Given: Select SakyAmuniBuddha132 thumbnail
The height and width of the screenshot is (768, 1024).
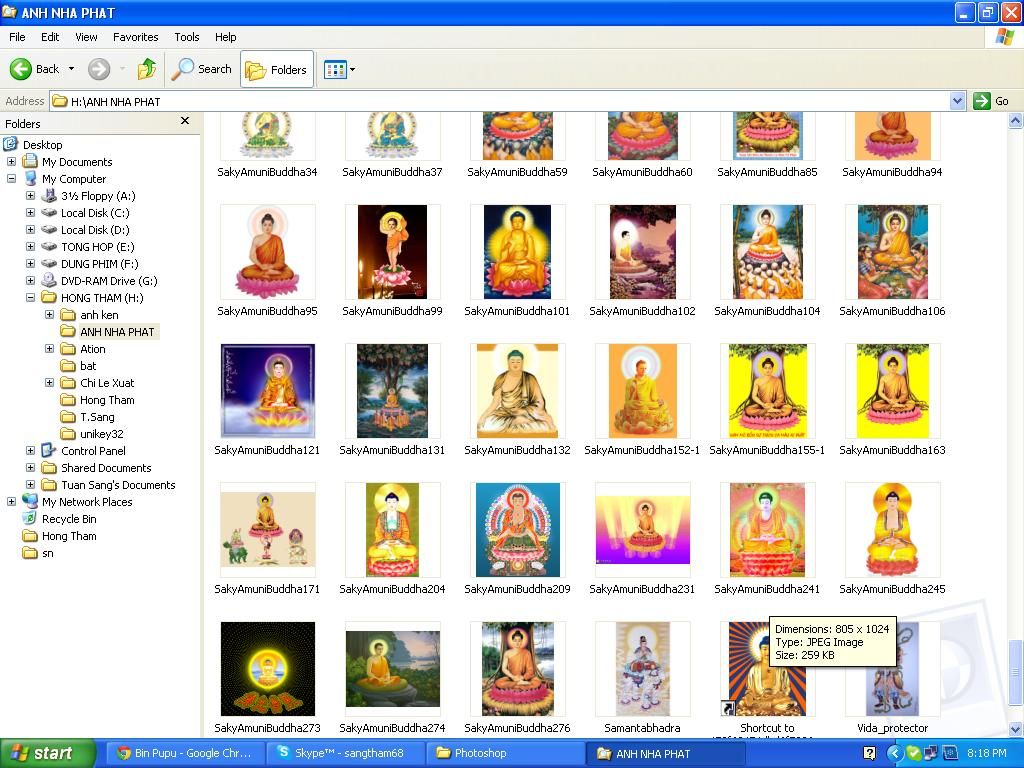Looking at the screenshot, I should click(x=517, y=391).
